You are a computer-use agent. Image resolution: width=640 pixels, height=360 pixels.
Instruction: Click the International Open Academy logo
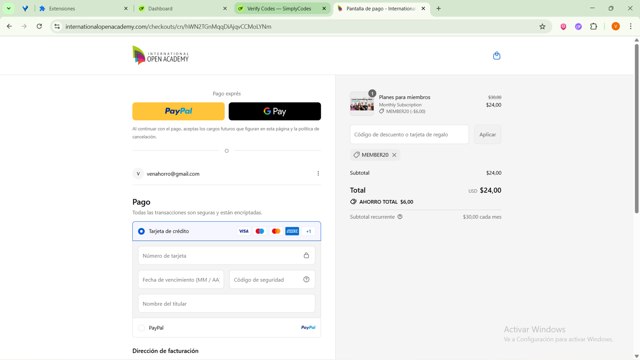point(160,56)
